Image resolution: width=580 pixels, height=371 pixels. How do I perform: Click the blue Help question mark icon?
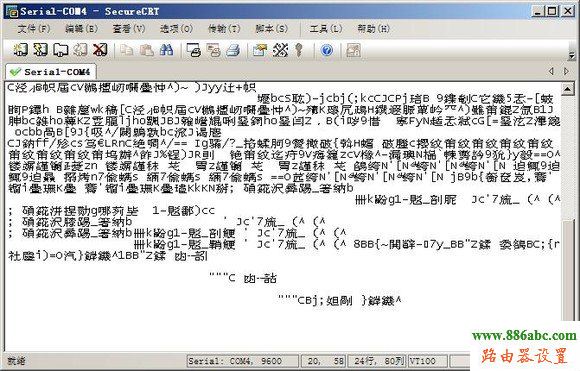[x=327, y=50]
